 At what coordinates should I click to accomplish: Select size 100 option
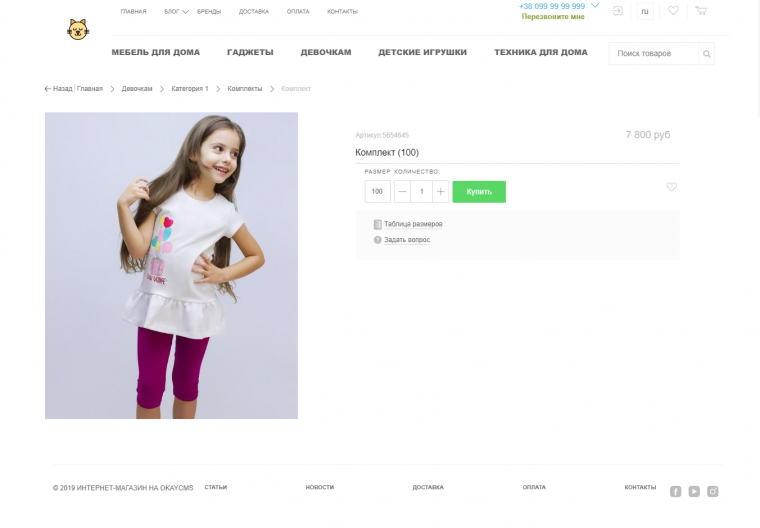coord(378,192)
